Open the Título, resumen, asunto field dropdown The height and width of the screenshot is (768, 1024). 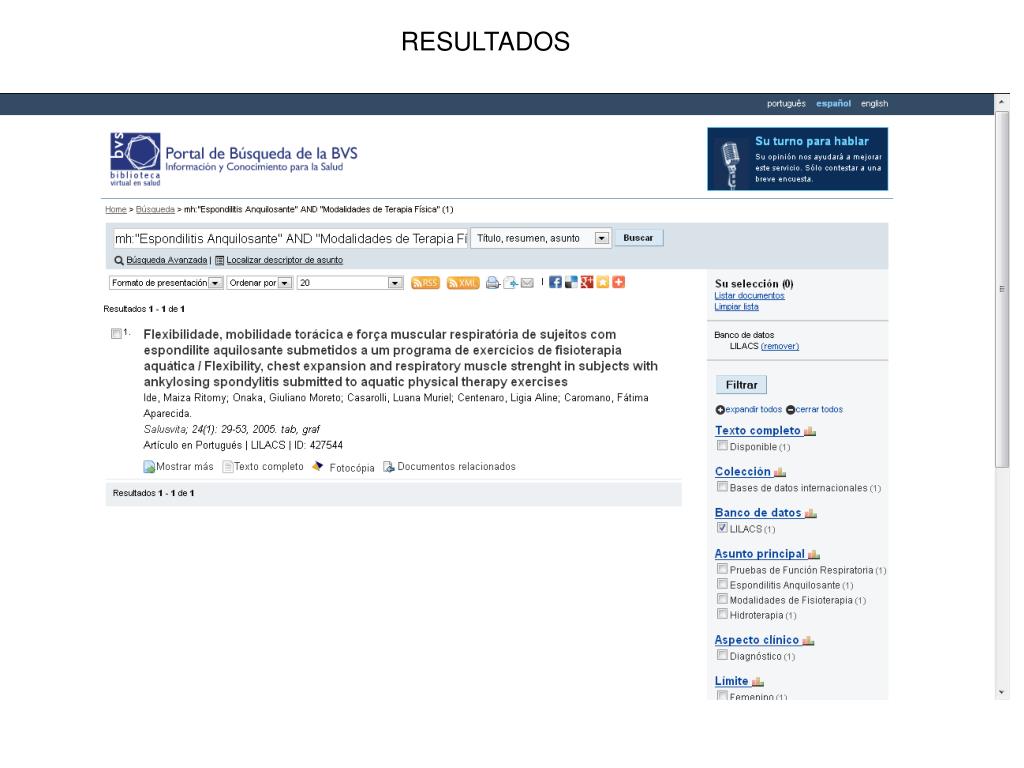pos(541,238)
